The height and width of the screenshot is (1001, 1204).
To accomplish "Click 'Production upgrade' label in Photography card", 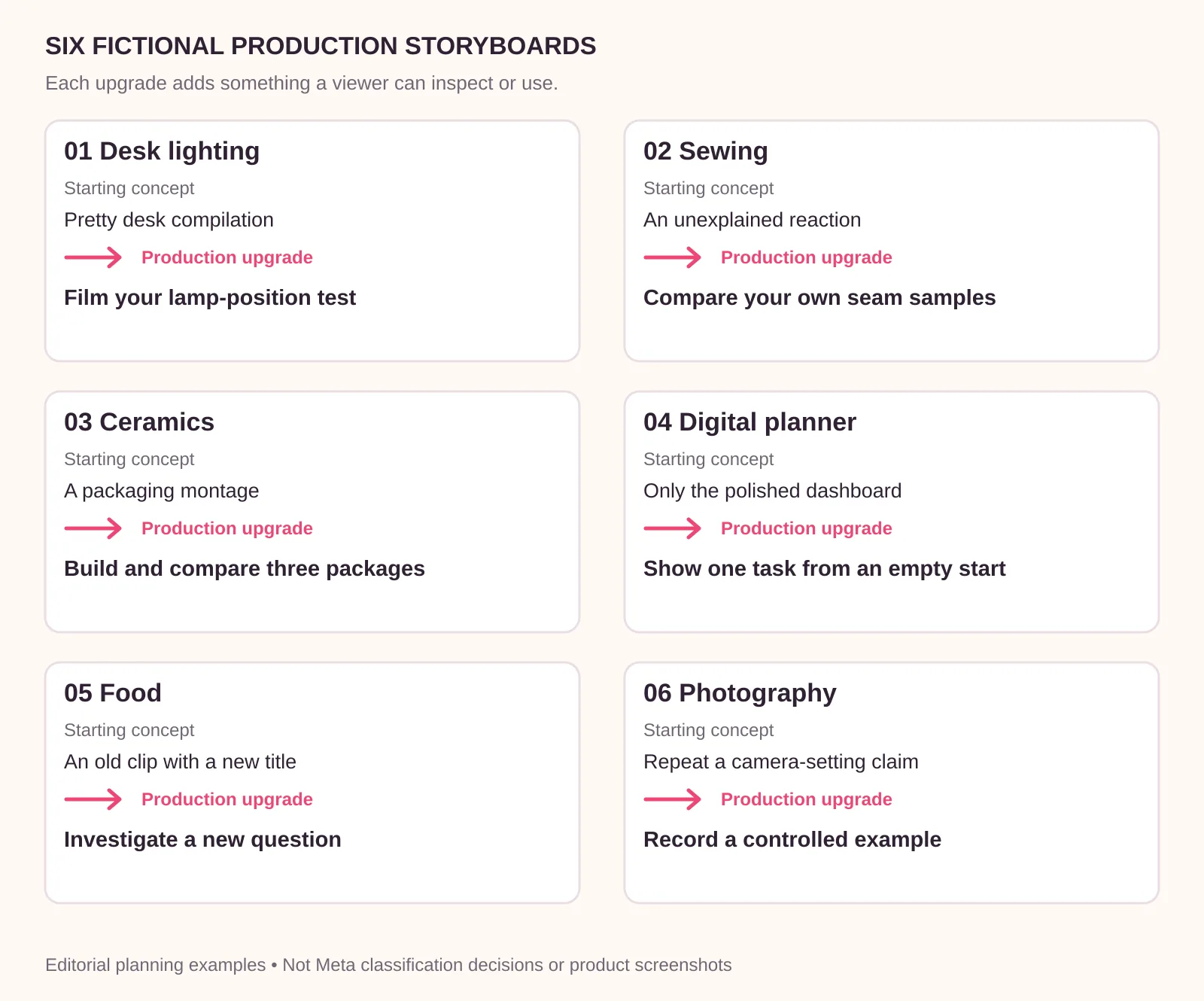I will (807, 799).
